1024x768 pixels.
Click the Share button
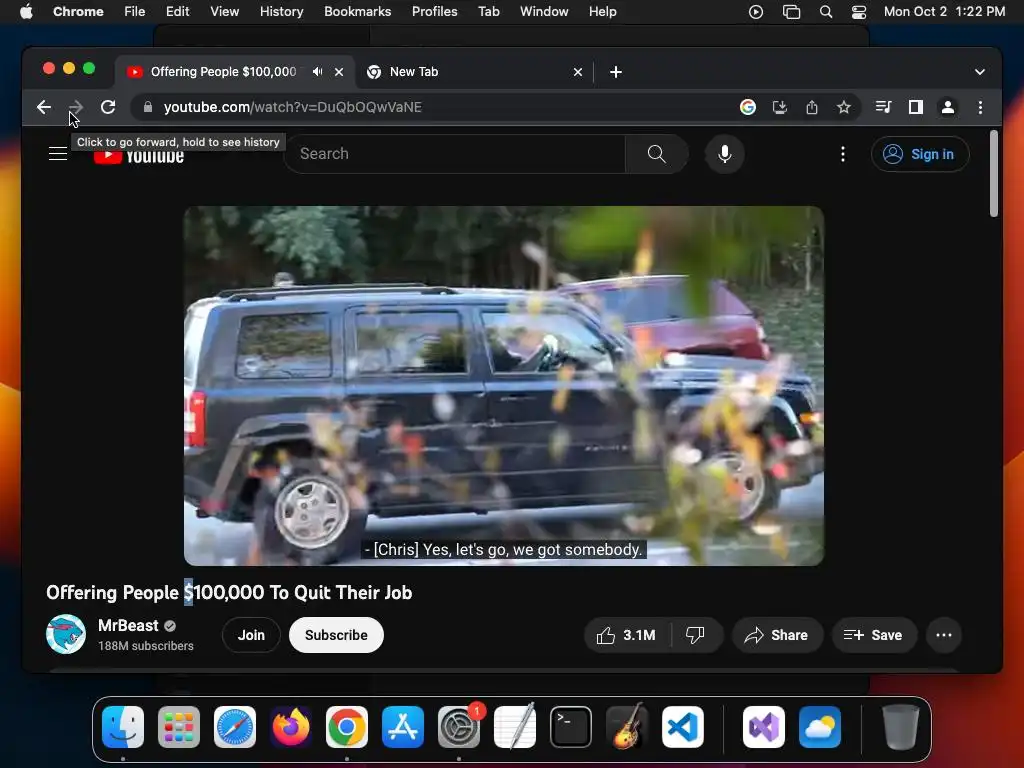[777, 635]
